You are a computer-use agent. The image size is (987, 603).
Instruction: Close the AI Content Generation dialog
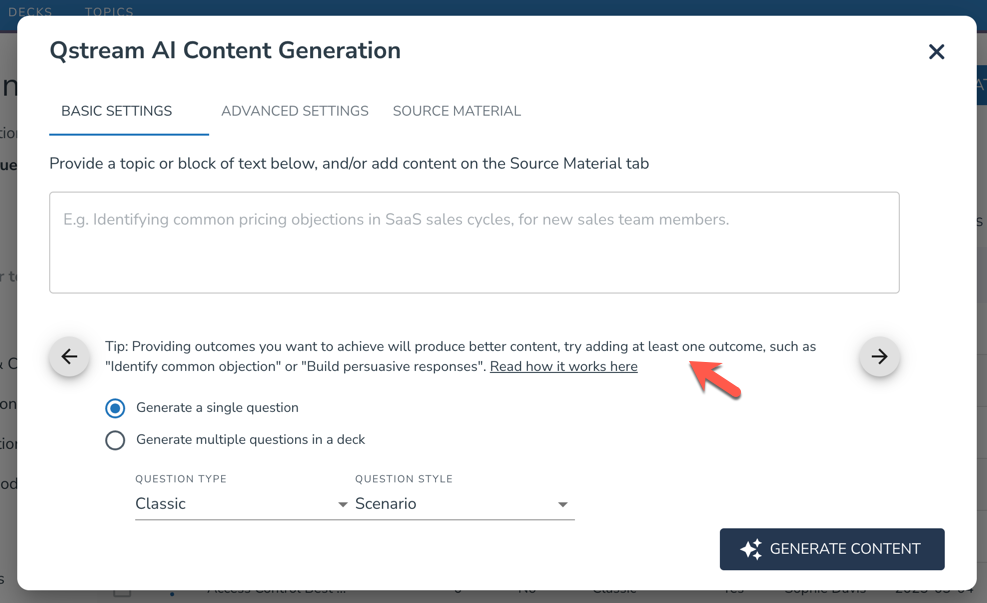(936, 52)
